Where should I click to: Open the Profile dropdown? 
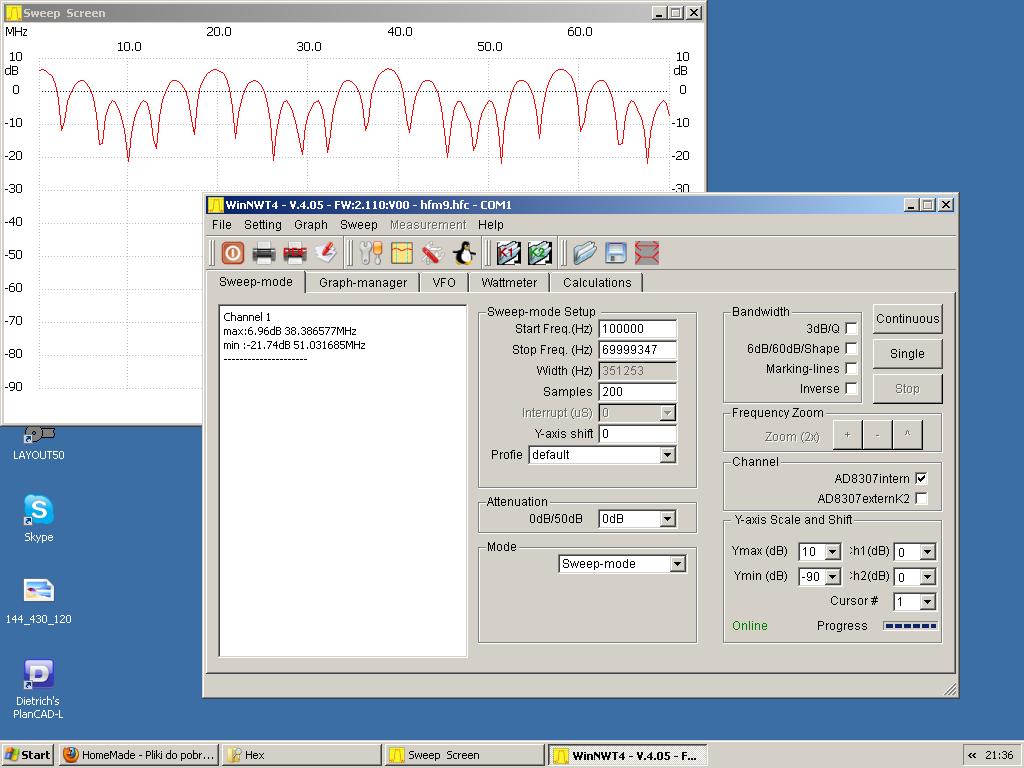pos(667,455)
